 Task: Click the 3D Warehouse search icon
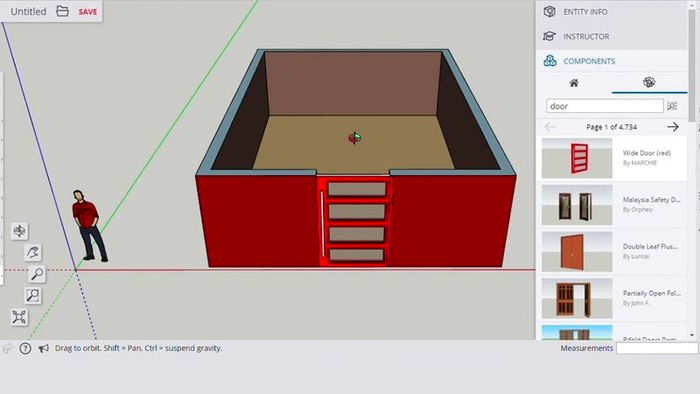(x=672, y=106)
